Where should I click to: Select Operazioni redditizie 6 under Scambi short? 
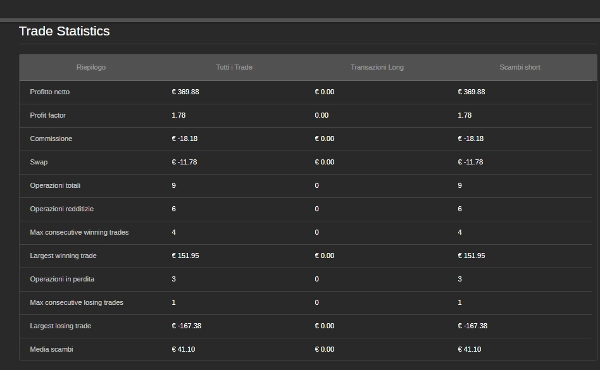[x=460, y=209]
